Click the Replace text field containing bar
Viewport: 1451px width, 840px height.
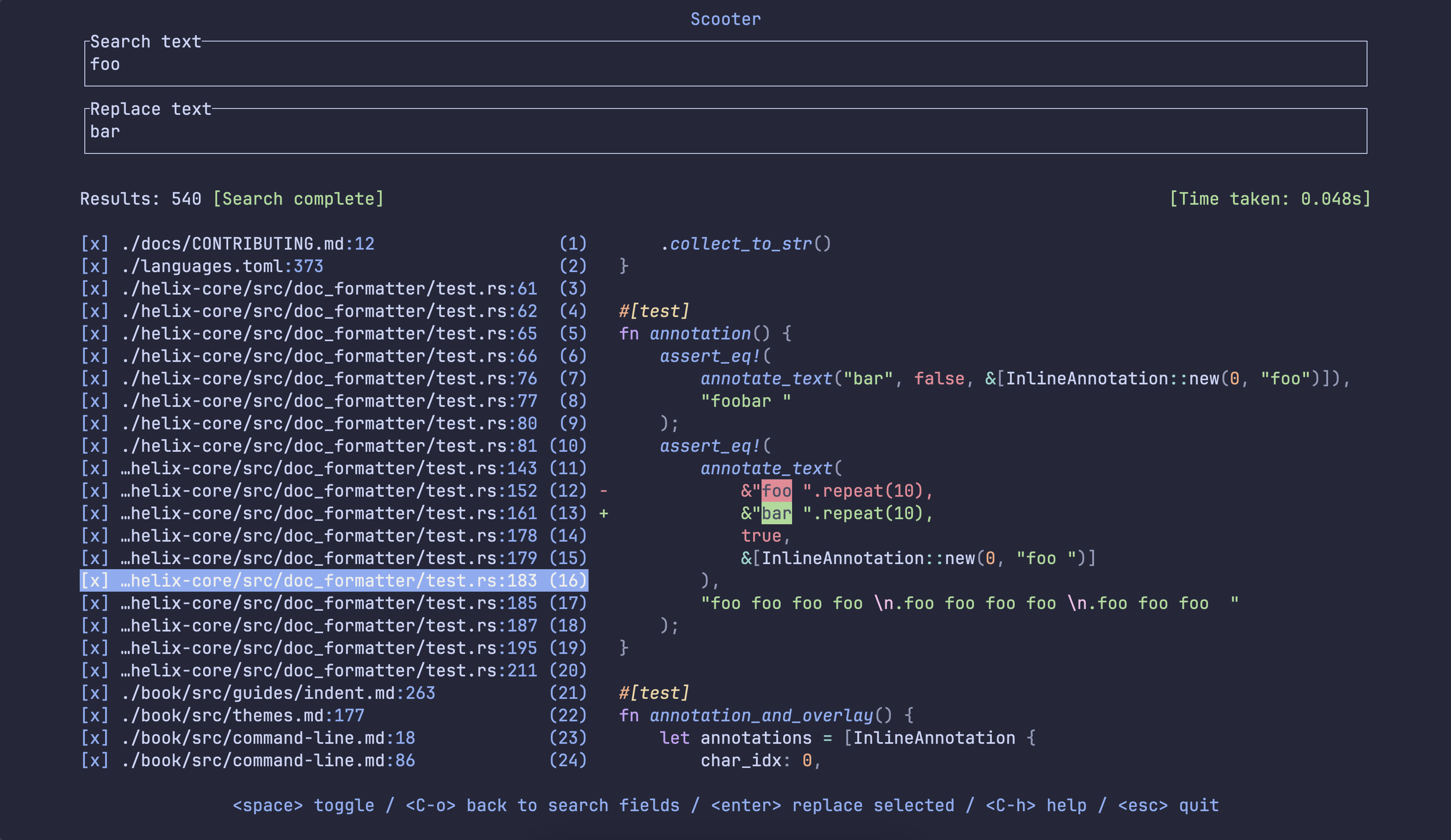[x=725, y=131]
